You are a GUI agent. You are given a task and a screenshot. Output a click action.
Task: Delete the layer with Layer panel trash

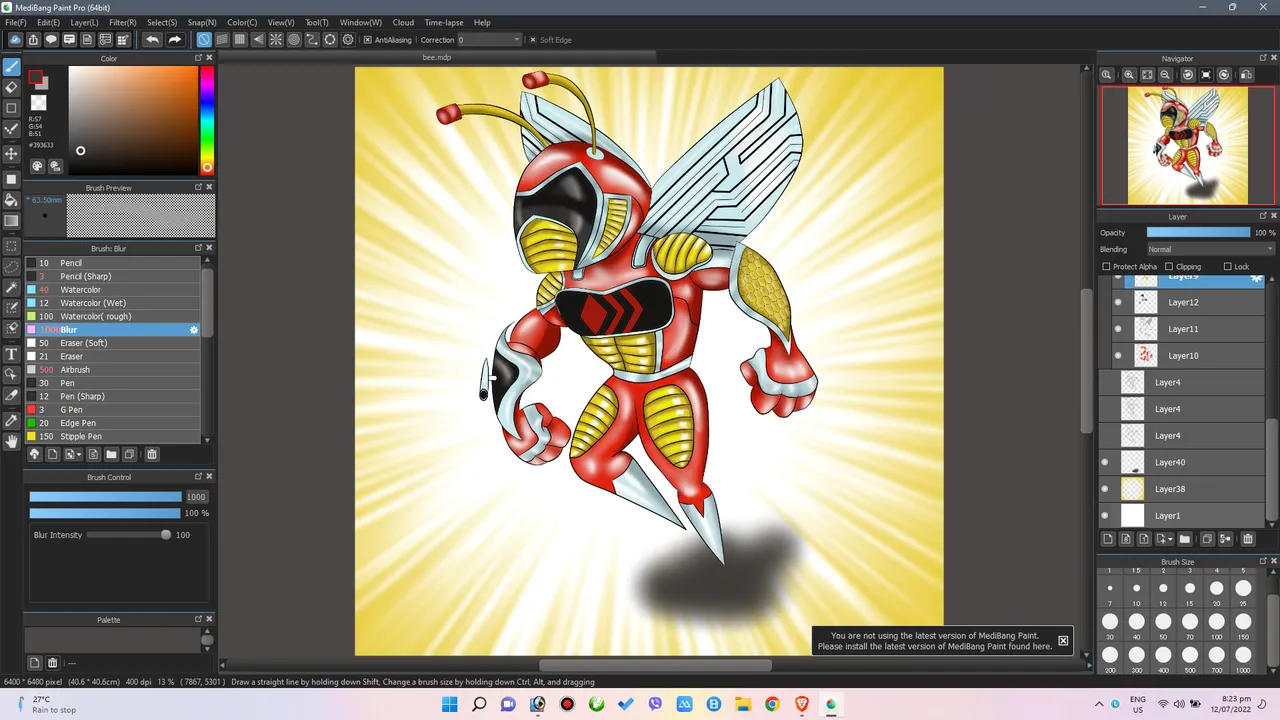[x=1247, y=539]
